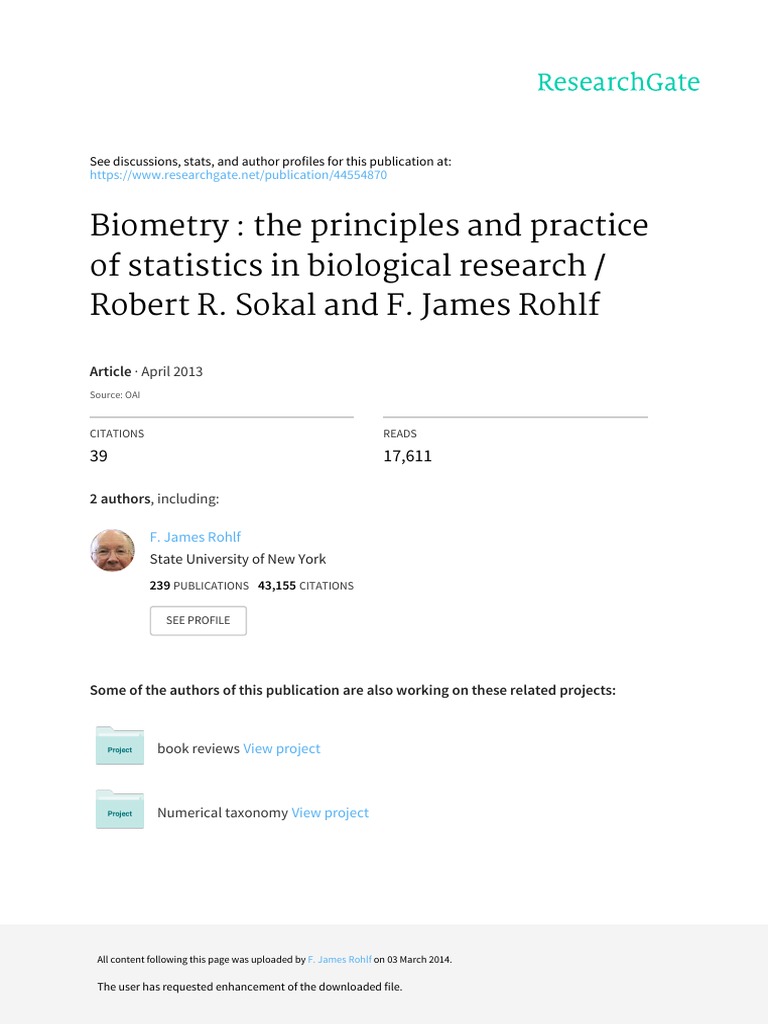Open View project link for Numerical taxonomy

point(330,813)
